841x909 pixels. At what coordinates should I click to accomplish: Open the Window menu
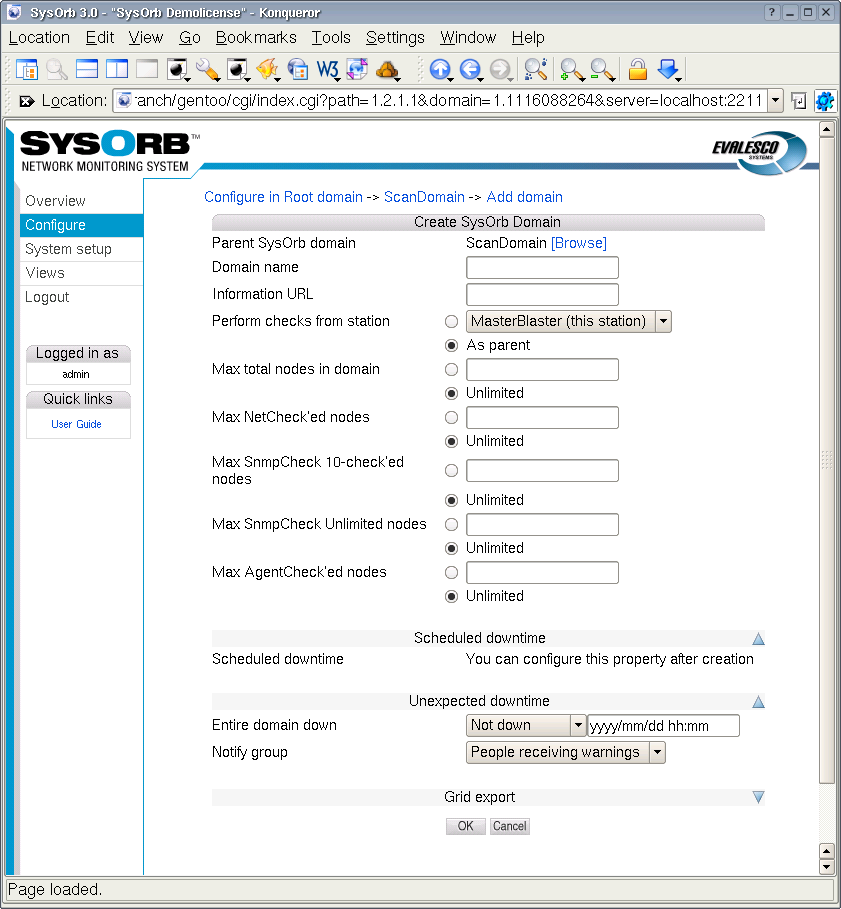tap(468, 38)
